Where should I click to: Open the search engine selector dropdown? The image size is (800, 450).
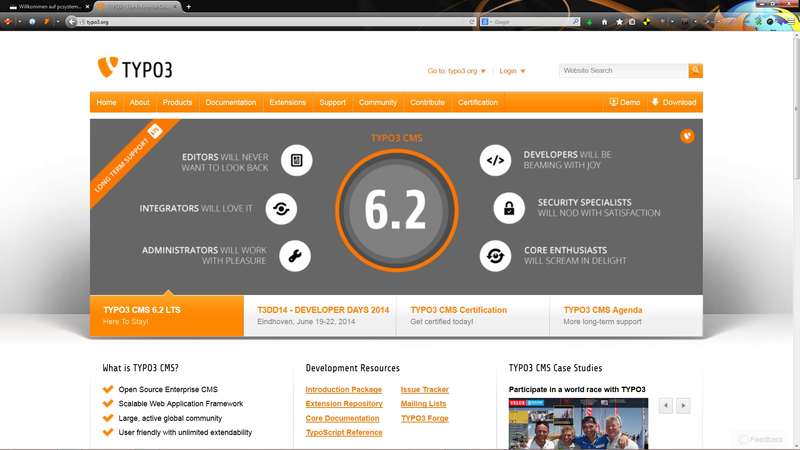pyautogui.click(x=485, y=22)
